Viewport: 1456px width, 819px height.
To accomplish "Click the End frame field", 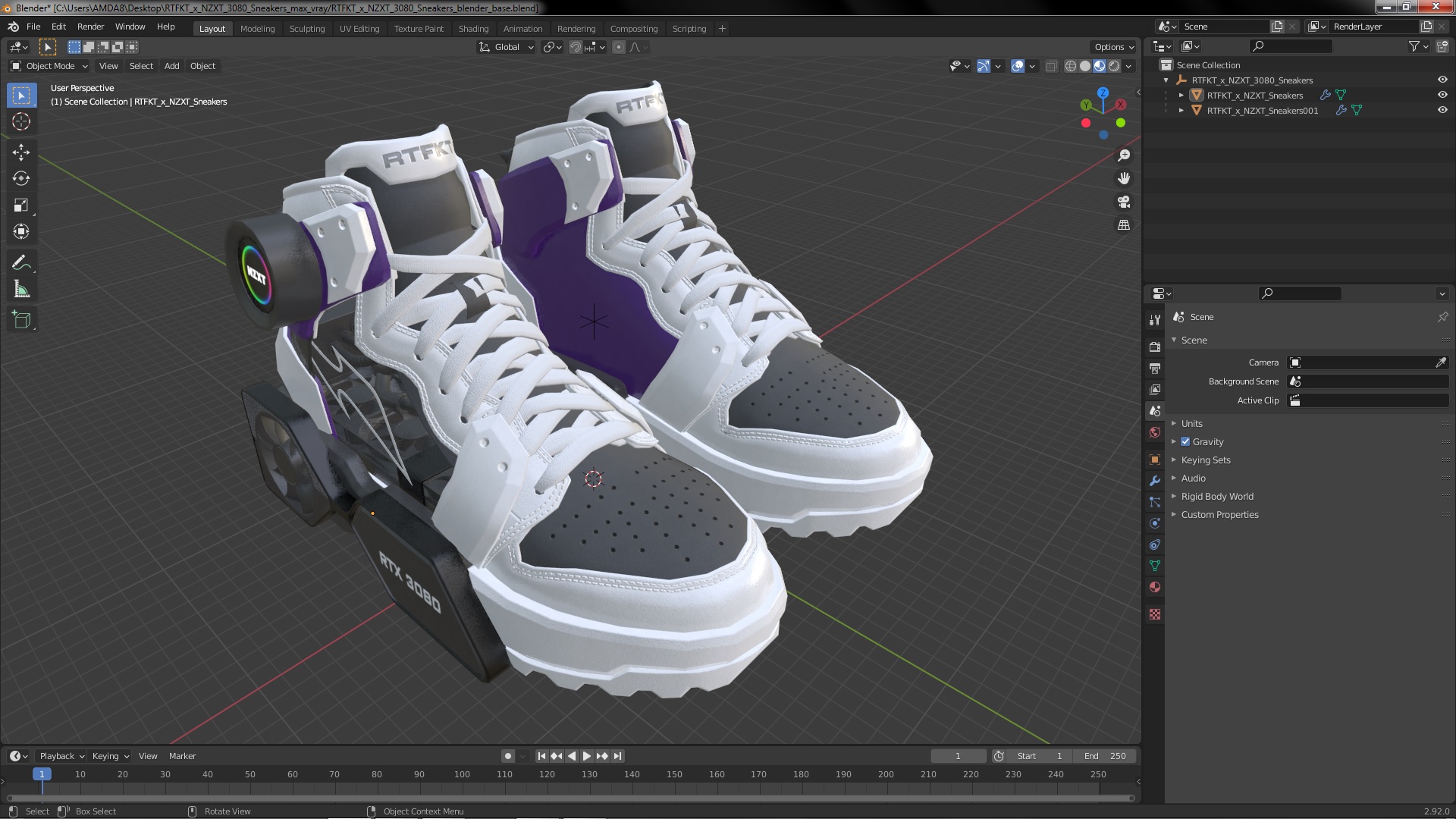I will [x=1105, y=756].
